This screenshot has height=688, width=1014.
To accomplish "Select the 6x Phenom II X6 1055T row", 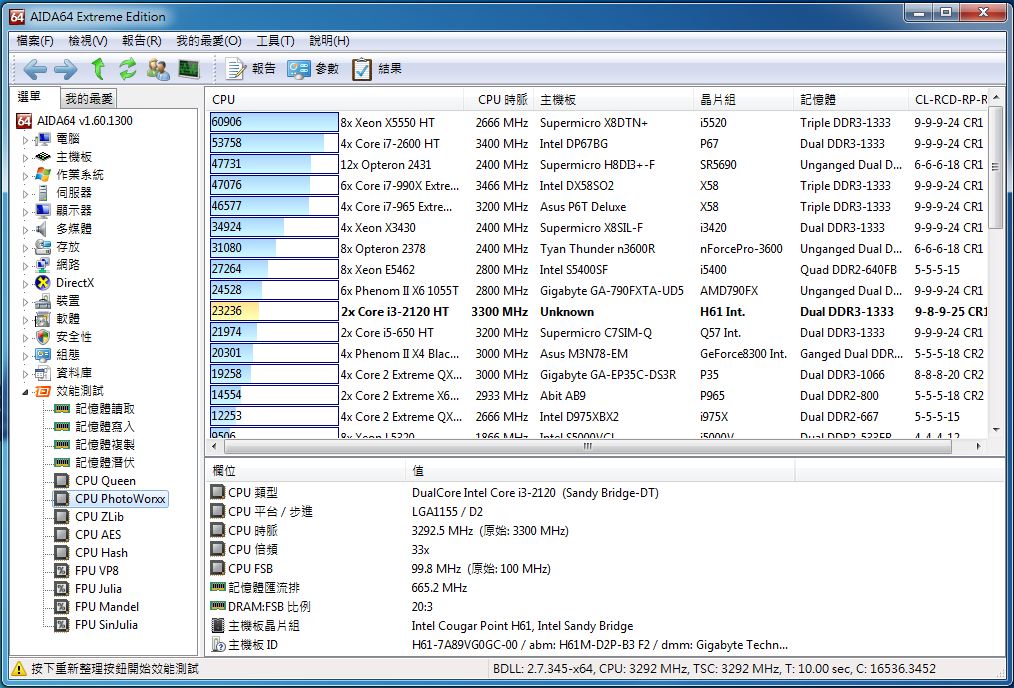I will 598,291.
